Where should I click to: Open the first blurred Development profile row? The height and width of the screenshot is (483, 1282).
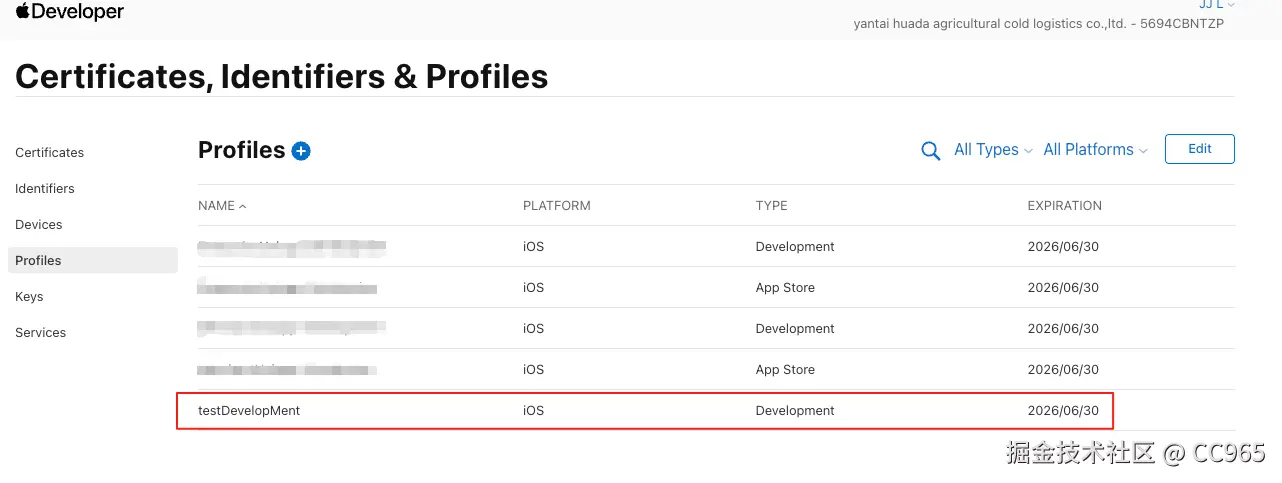click(x=291, y=247)
